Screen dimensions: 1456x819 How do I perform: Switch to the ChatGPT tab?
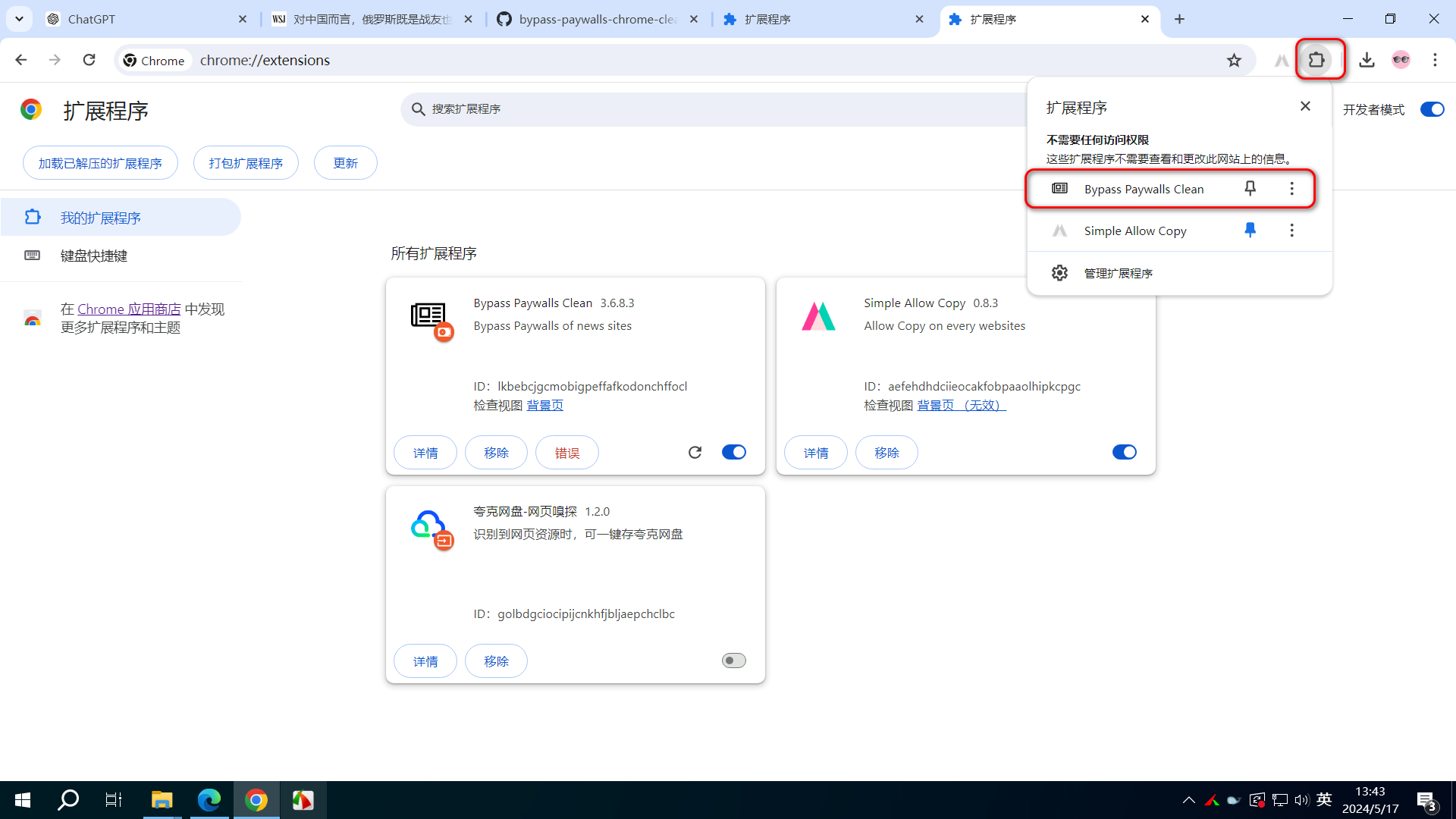point(144,19)
